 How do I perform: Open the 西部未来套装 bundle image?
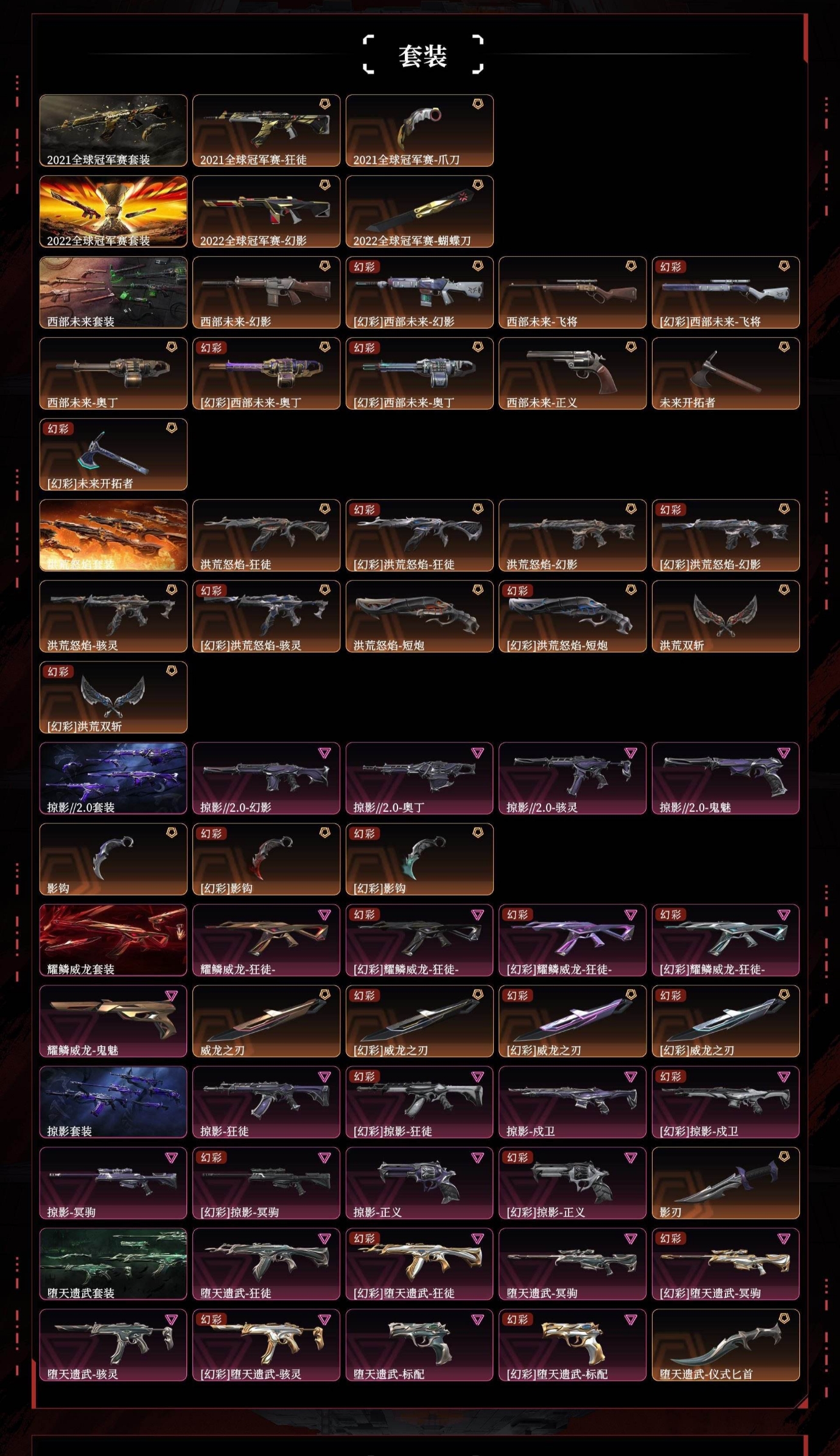tap(113, 292)
